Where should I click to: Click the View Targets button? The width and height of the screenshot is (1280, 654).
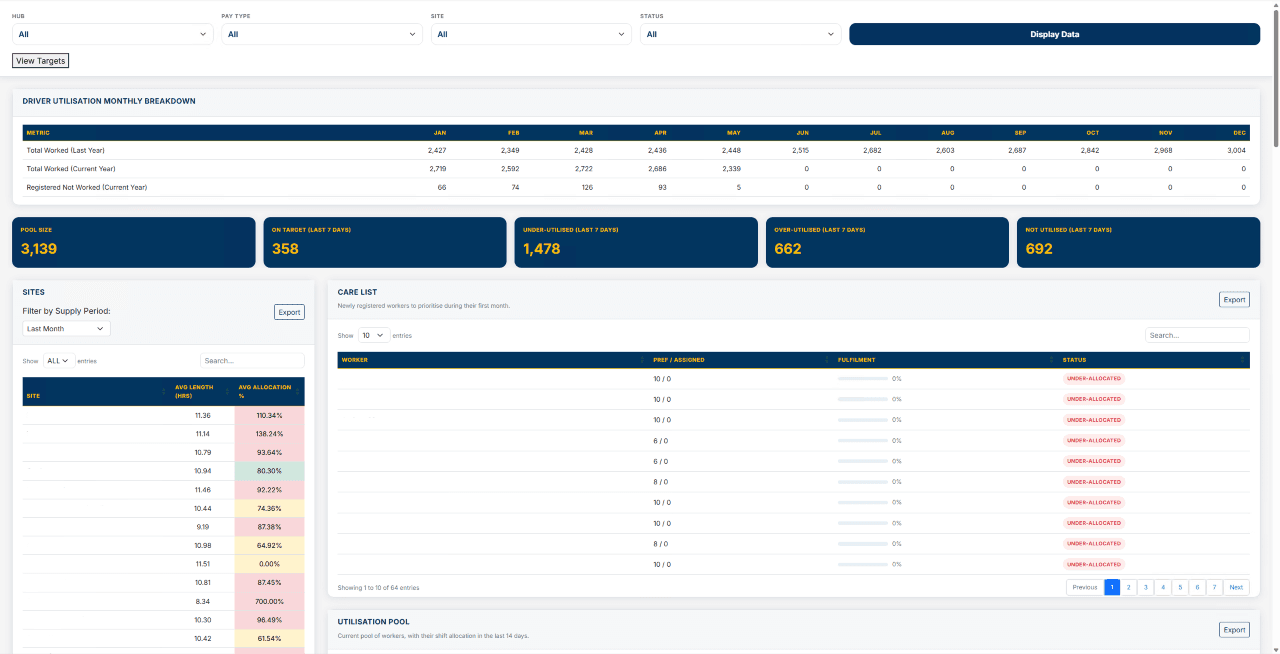click(x=40, y=61)
